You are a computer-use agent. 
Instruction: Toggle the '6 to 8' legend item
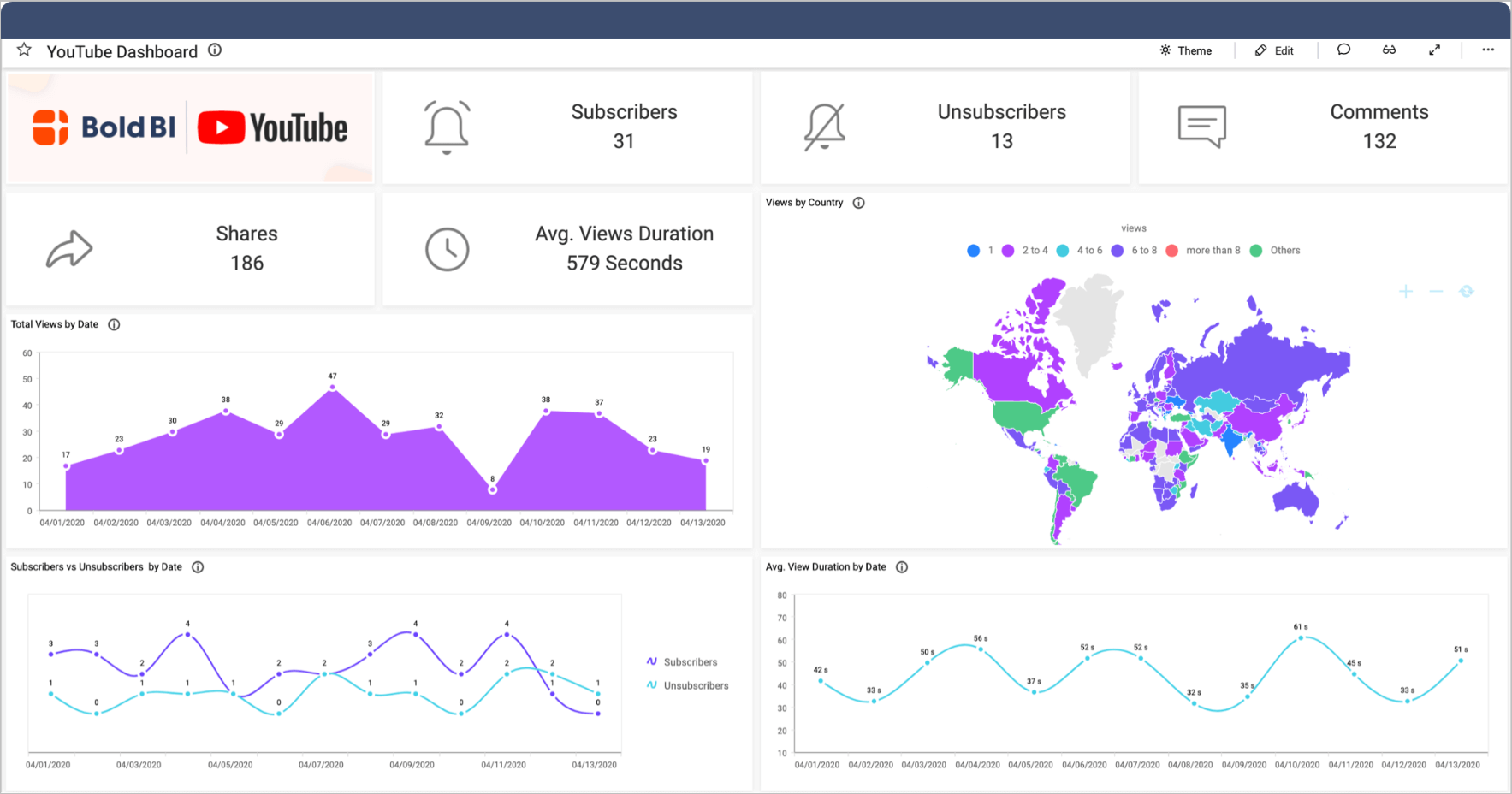[1134, 251]
